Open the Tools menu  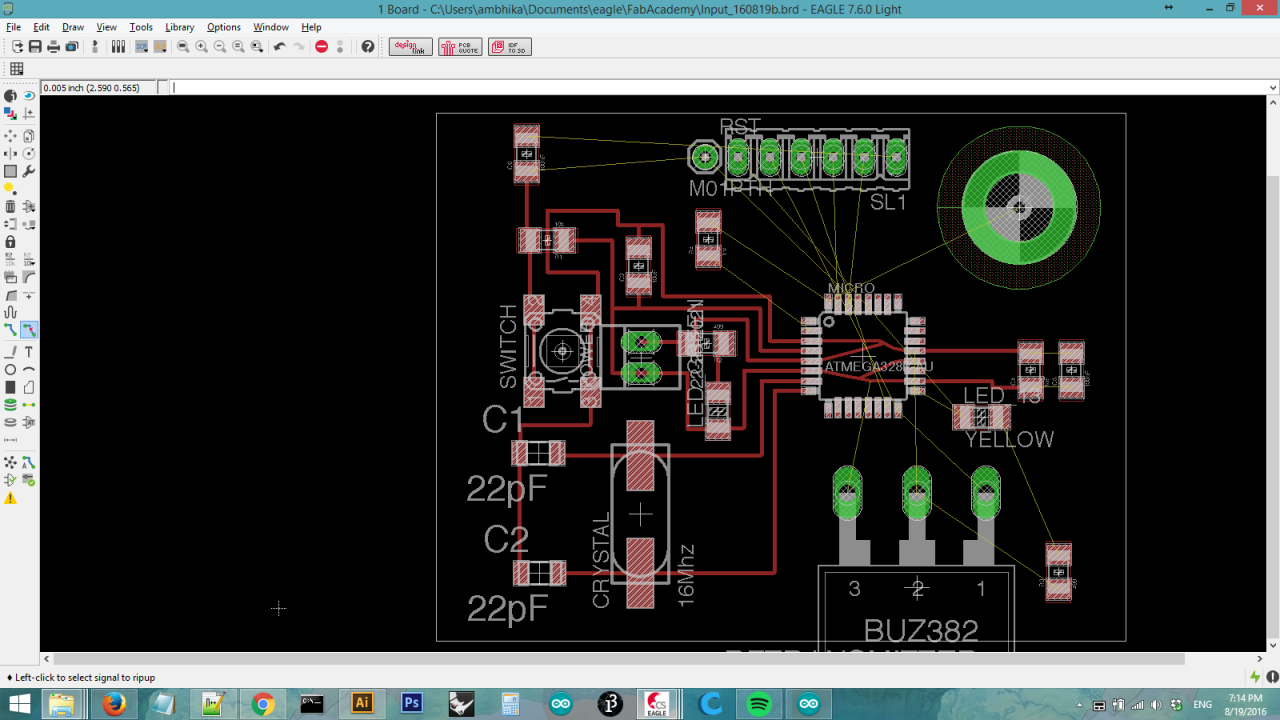click(141, 27)
